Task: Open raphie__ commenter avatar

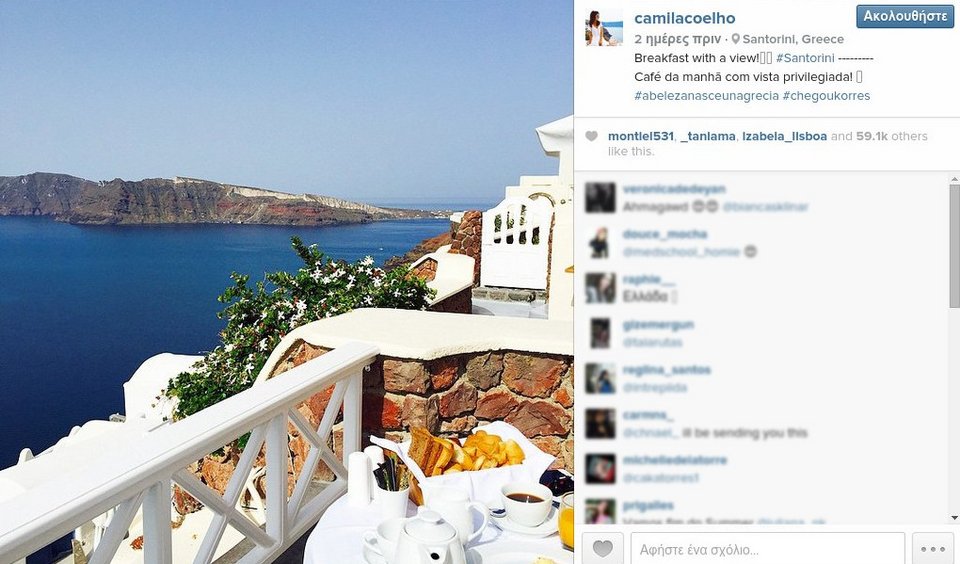Action: (x=600, y=288)
